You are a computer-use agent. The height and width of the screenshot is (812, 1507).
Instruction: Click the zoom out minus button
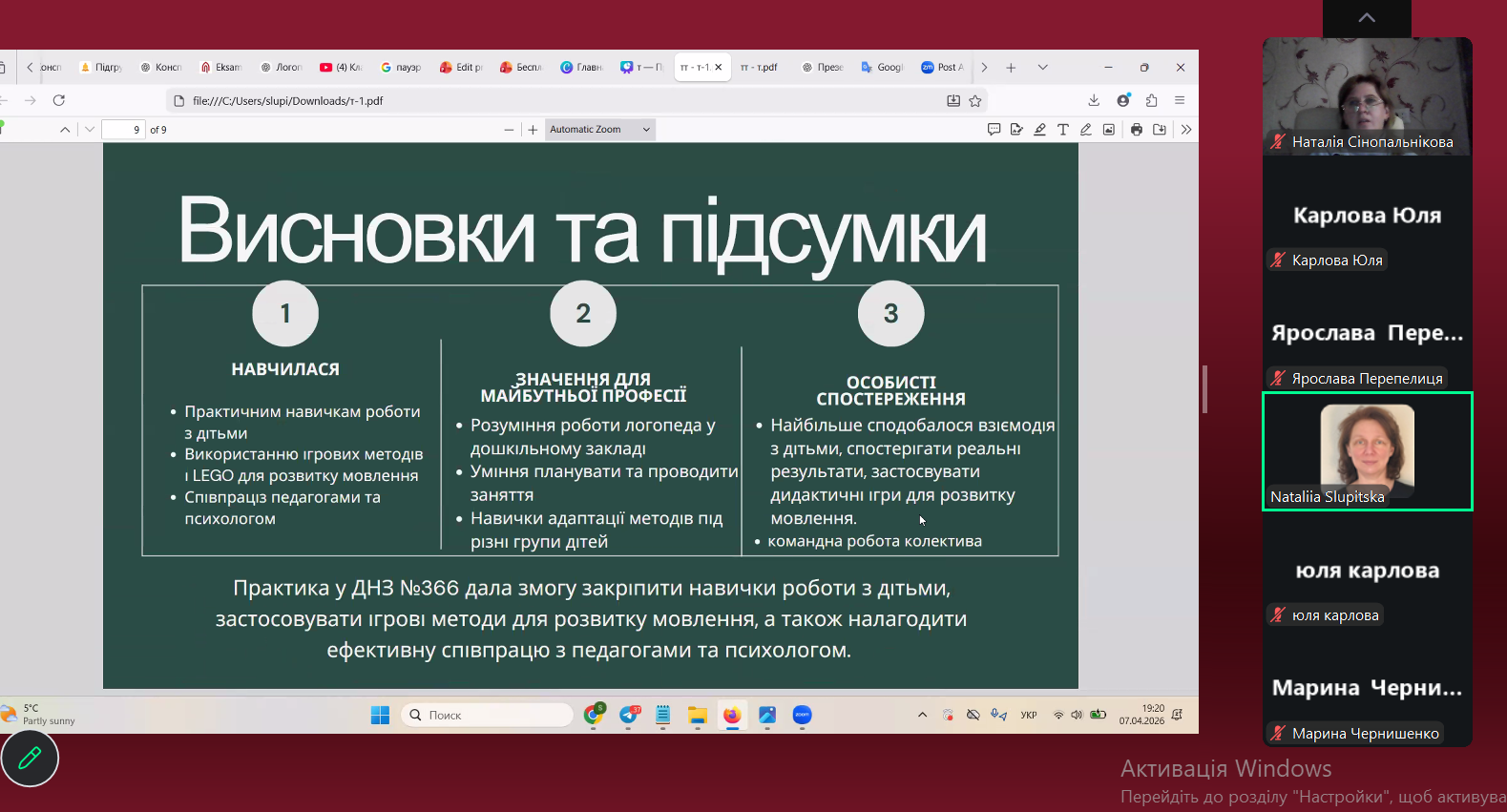pyautogui.click(x=509, y=130)
